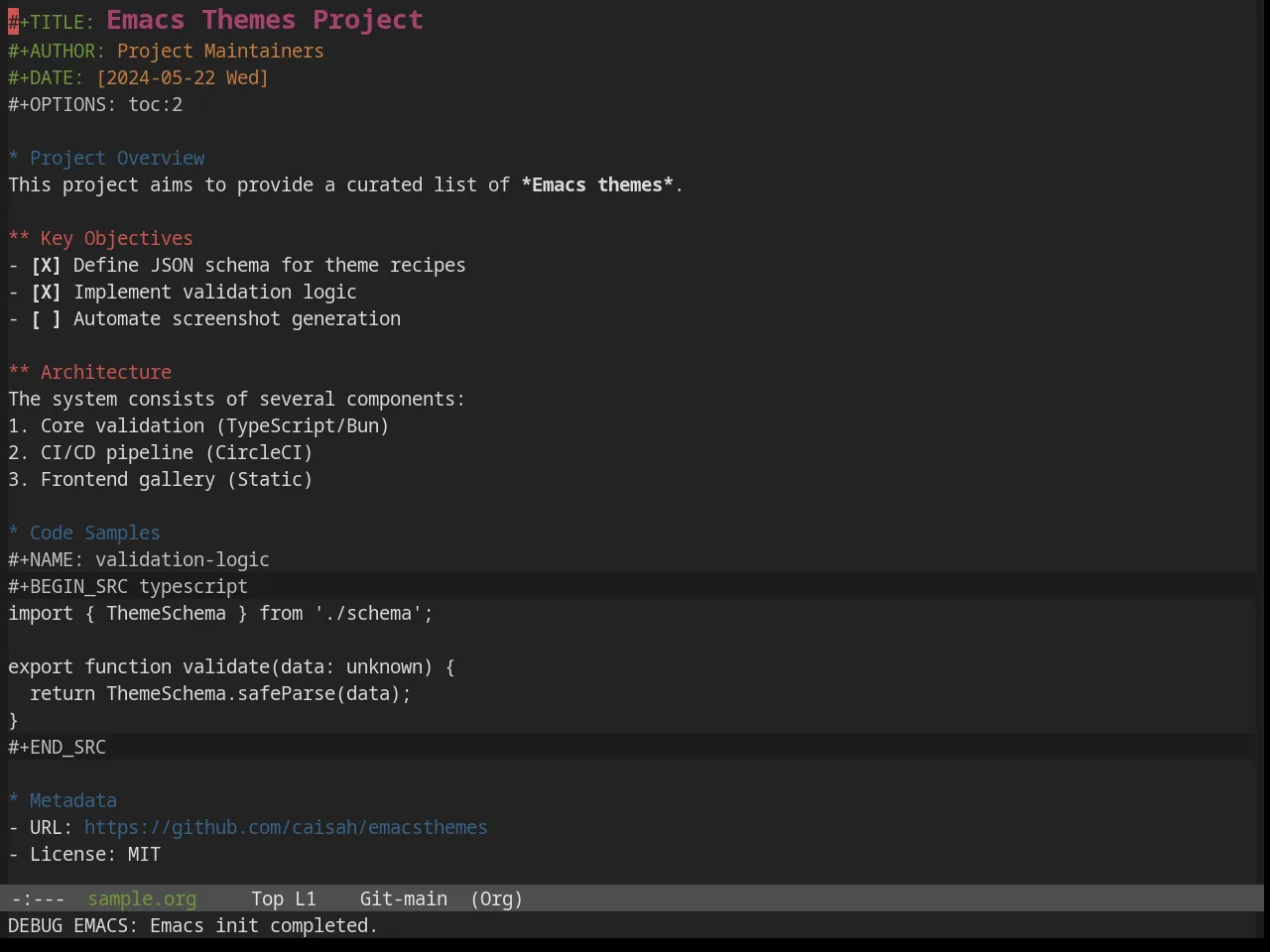The height and width of the screenshot is (952, 1270).
Task: Click the (Org) major mode indicator
Action: point(497,898)
